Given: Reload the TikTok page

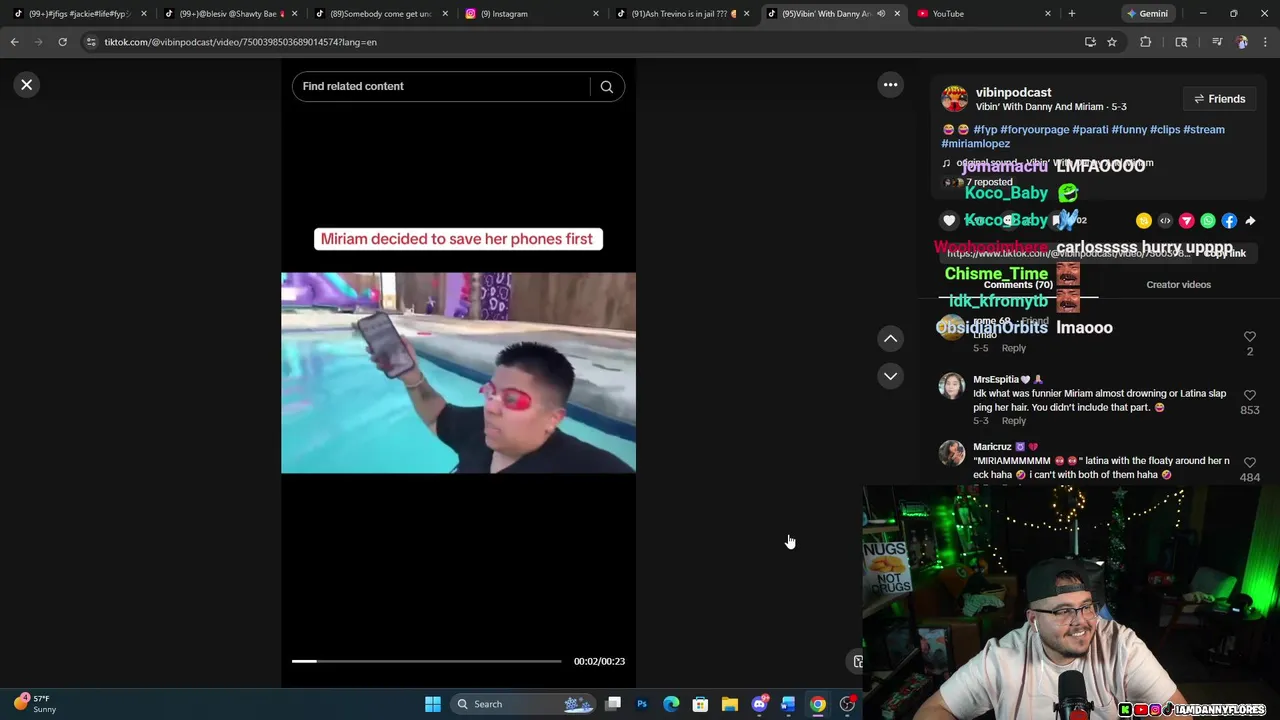Looking at the screenshot, I should coord(62,42).
